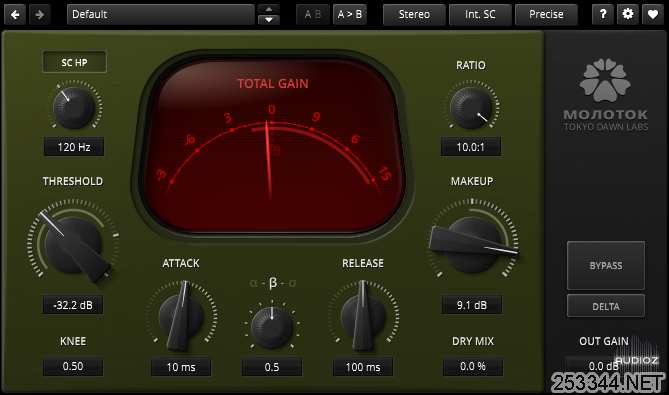Open the Stereo channel mode selector
This screenshot has width=669, height=395.
414,15
